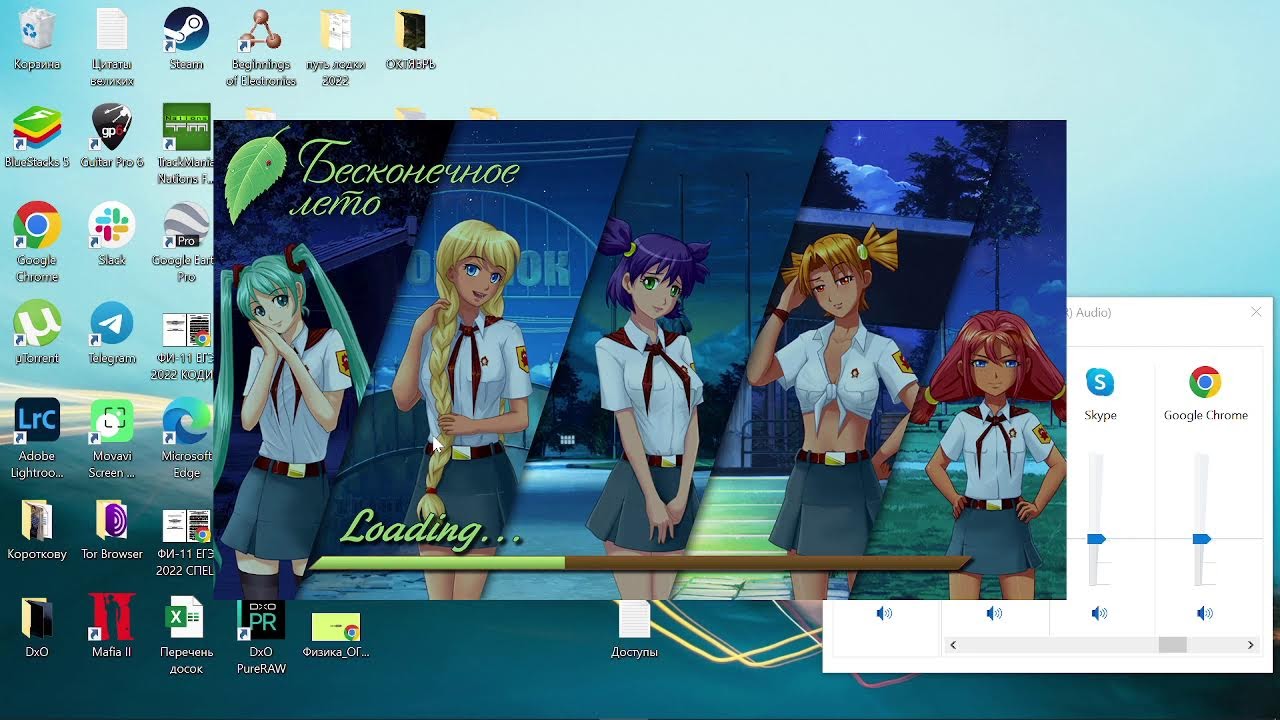Mute Google Chrome in the Volume Mixer
The height and width of the screenshot is (720, 1280).
click(x=1205, y=613)
